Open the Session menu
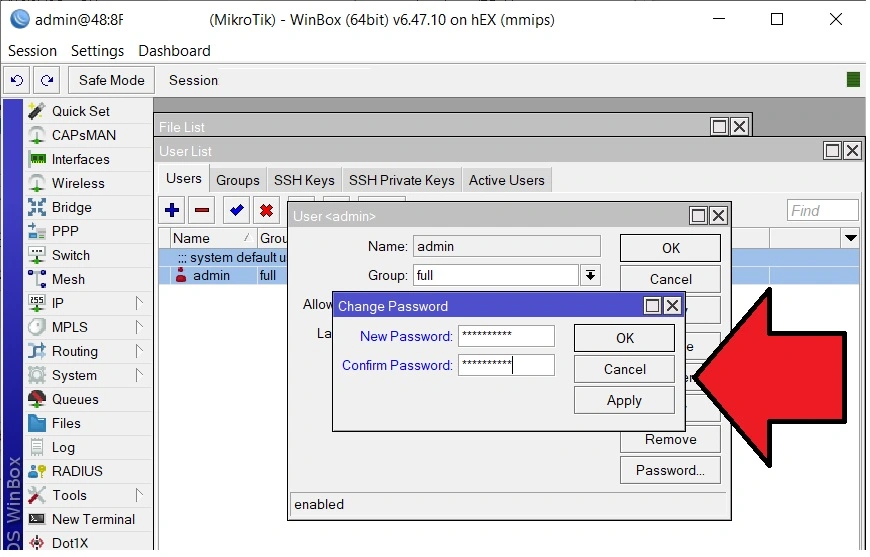The height and width of the screenshot is (557, 870). (32, 51)
